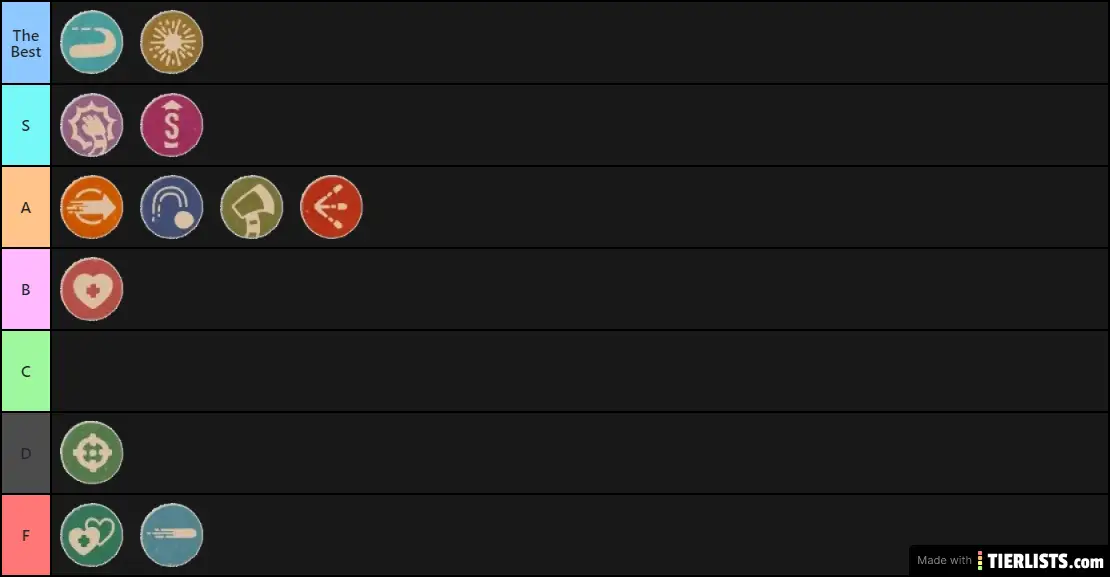
Task: Select the green crosshair target icon
Action: pyautogui.click(x=92, y=453)
